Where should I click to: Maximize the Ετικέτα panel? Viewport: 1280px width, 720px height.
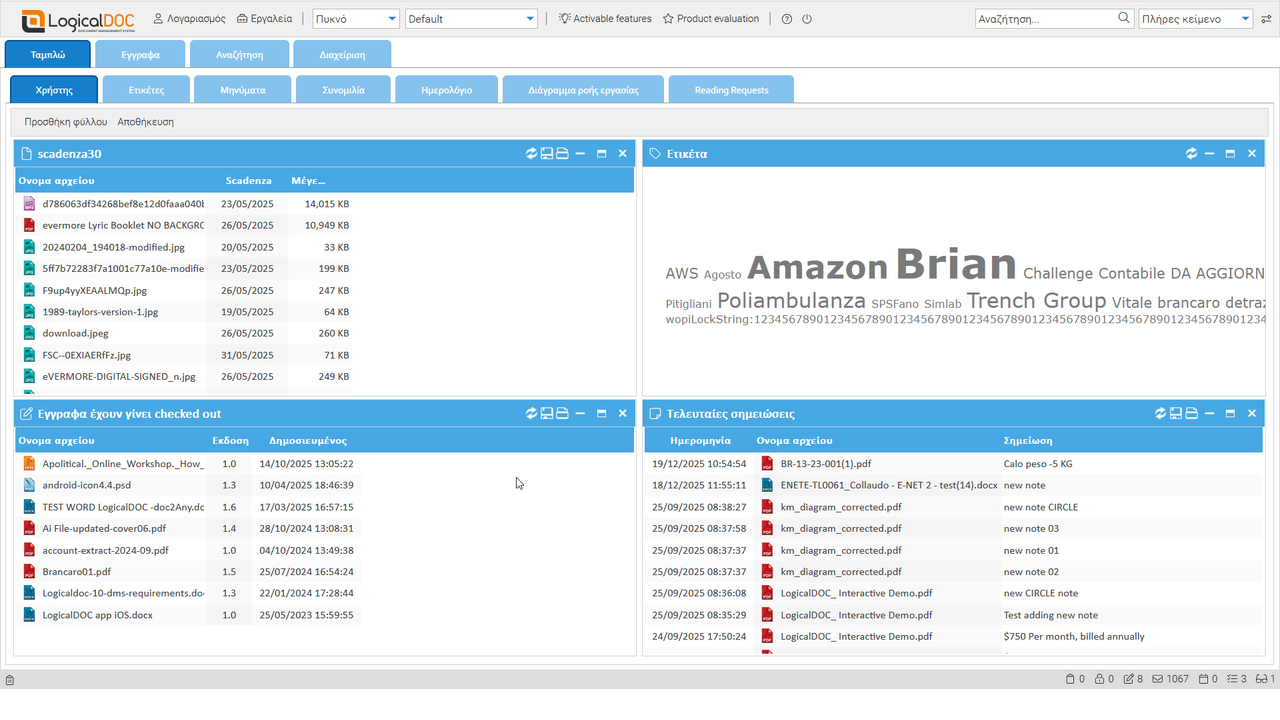[x=1230, y=153]
